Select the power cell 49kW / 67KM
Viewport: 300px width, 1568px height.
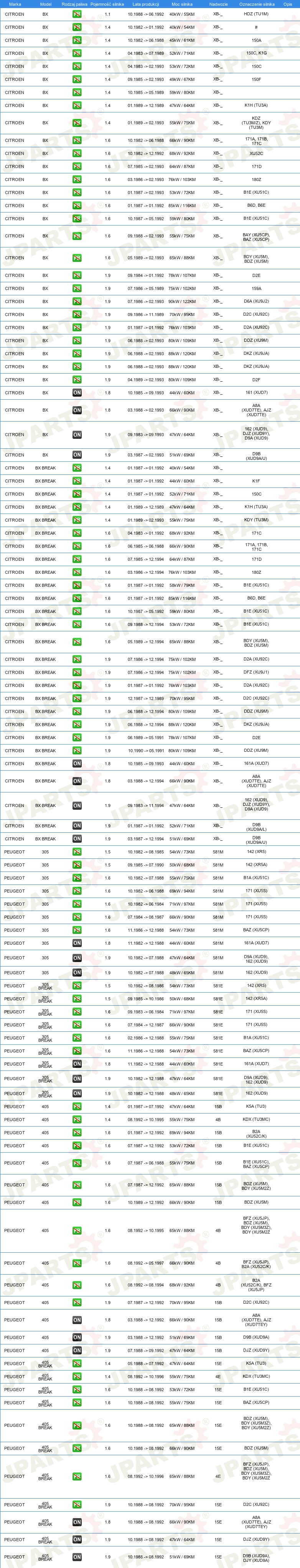click(182, 79)
